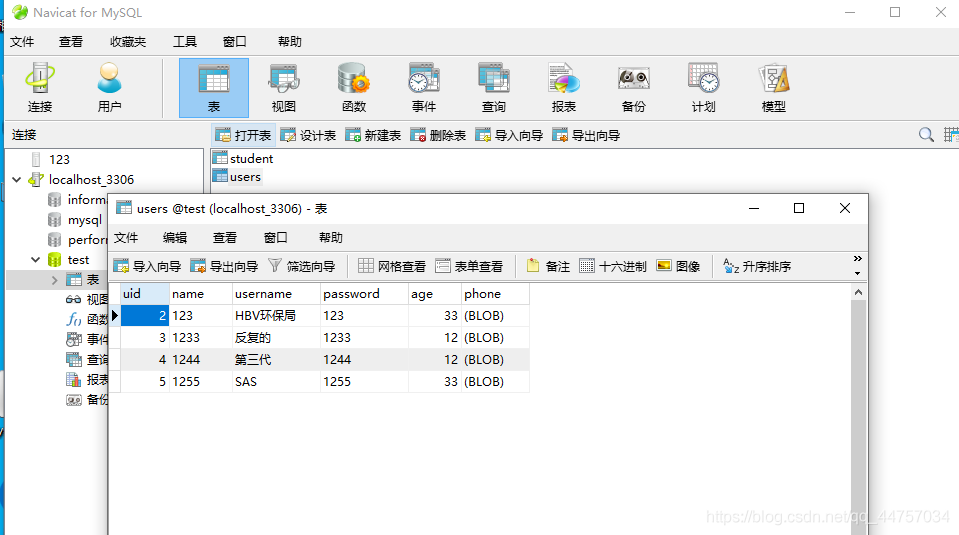Viewport: 959px width, 535px height.
Task: Collapse the test database node
Action: [x=35, y=260]
